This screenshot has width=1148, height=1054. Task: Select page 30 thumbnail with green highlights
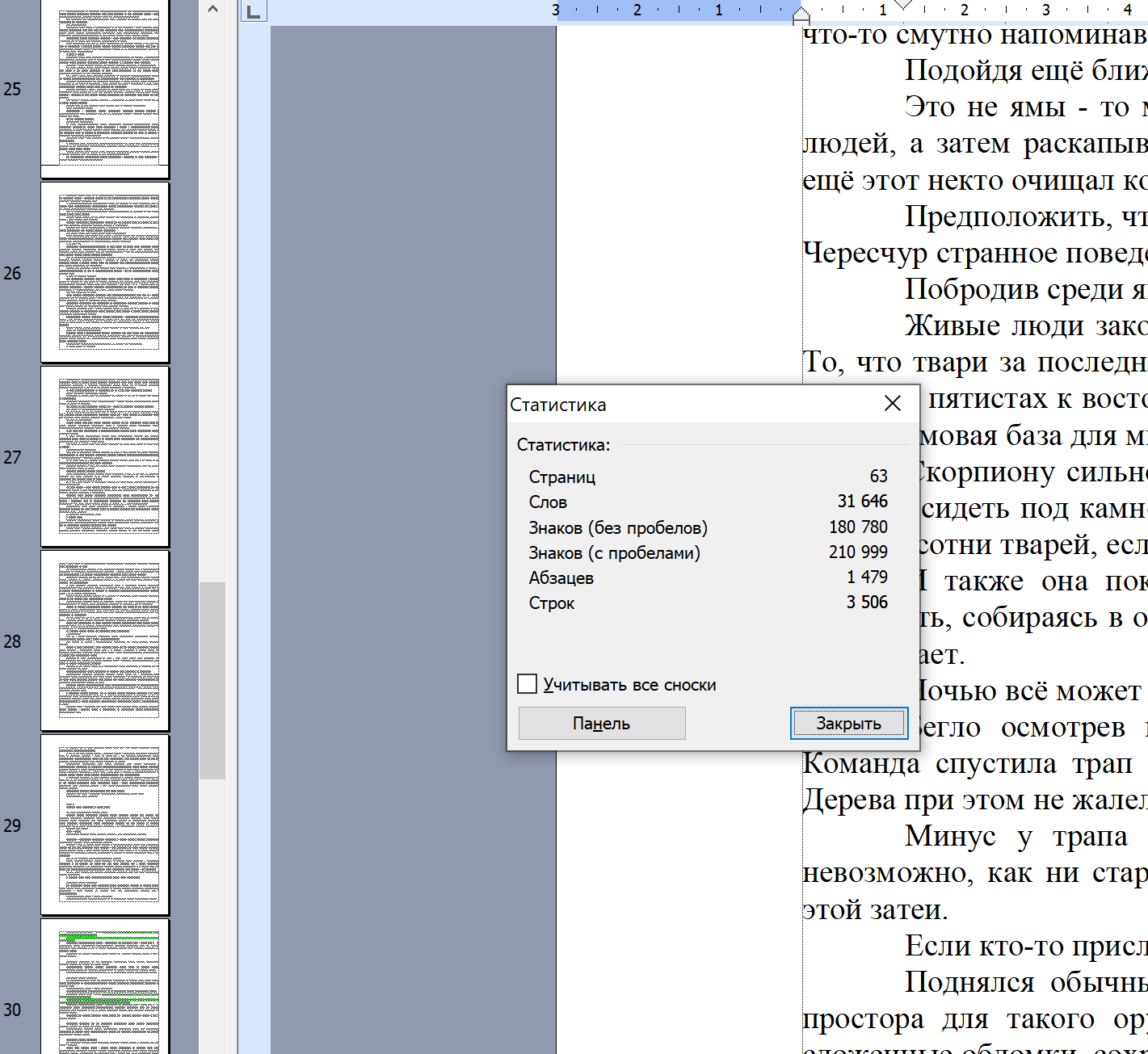point(105,989)
